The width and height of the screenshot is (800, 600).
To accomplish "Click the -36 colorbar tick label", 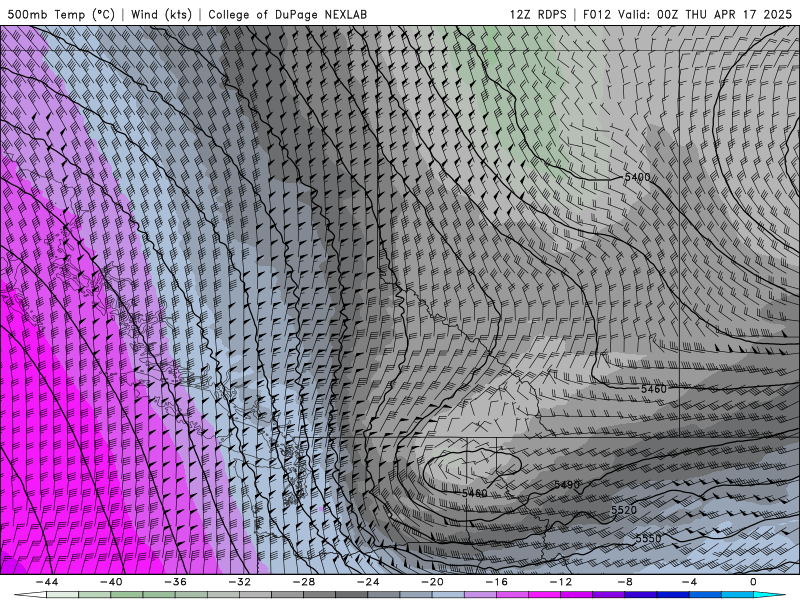I will point(176,582).
